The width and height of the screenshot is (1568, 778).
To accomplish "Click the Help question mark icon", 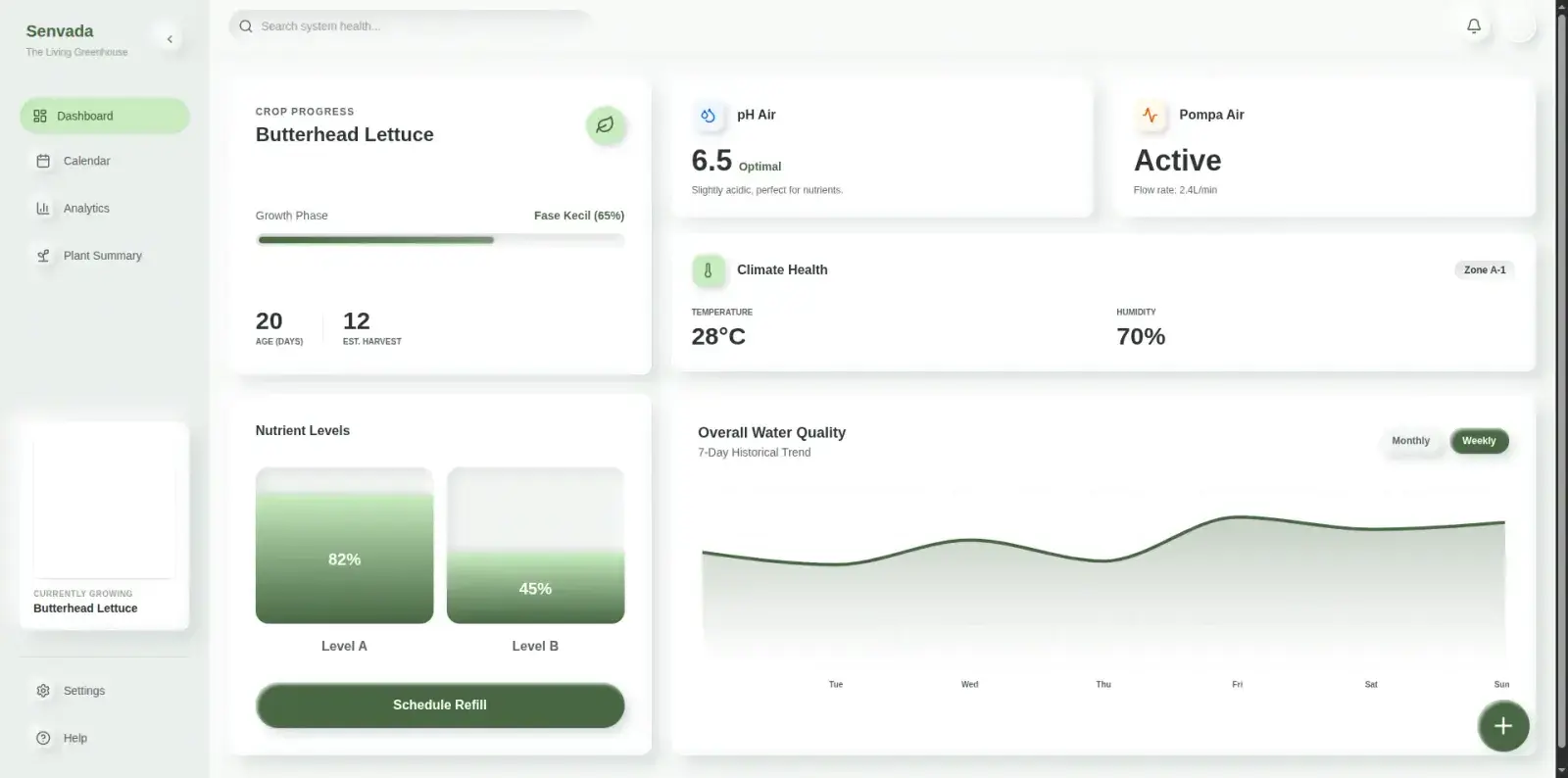I will pyautogui.click(x=43, y=738).
